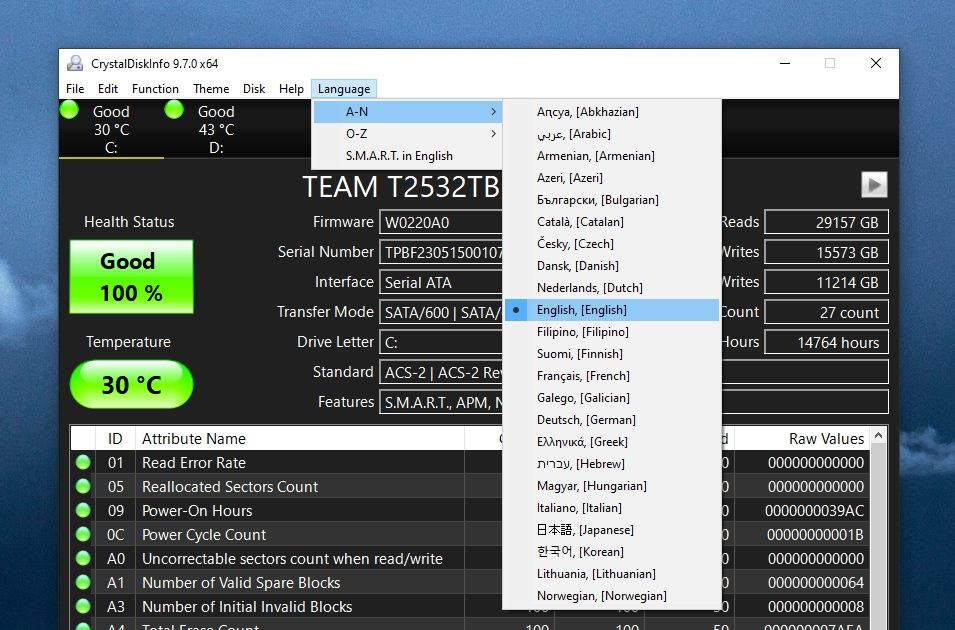Image resolution: width=955 pixels, height=630 pixels.
Task: Click the next disk arrow button
Action: pyautogui.click(x=874, y=185)
